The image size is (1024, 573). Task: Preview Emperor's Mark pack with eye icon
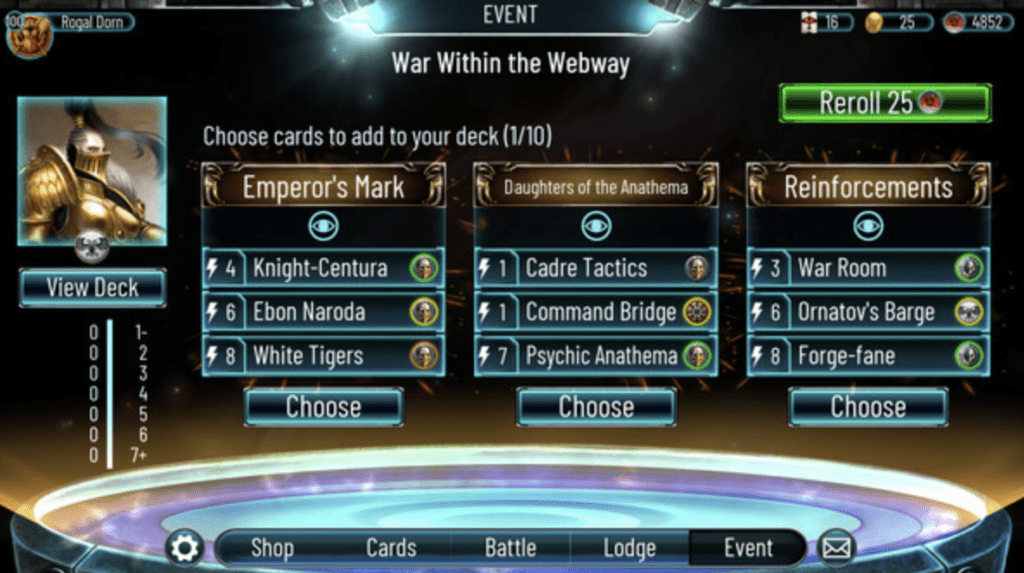[x=323, y=226]
